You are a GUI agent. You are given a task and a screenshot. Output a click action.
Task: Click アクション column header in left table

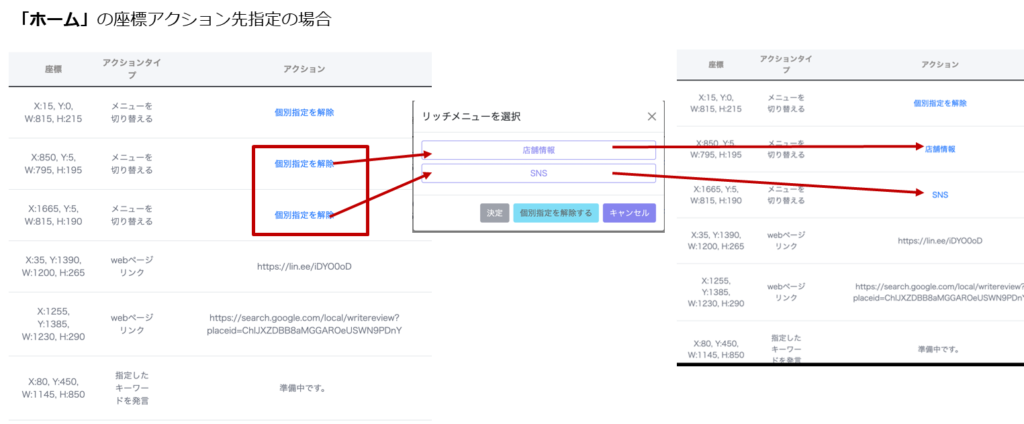coord(305,69)
